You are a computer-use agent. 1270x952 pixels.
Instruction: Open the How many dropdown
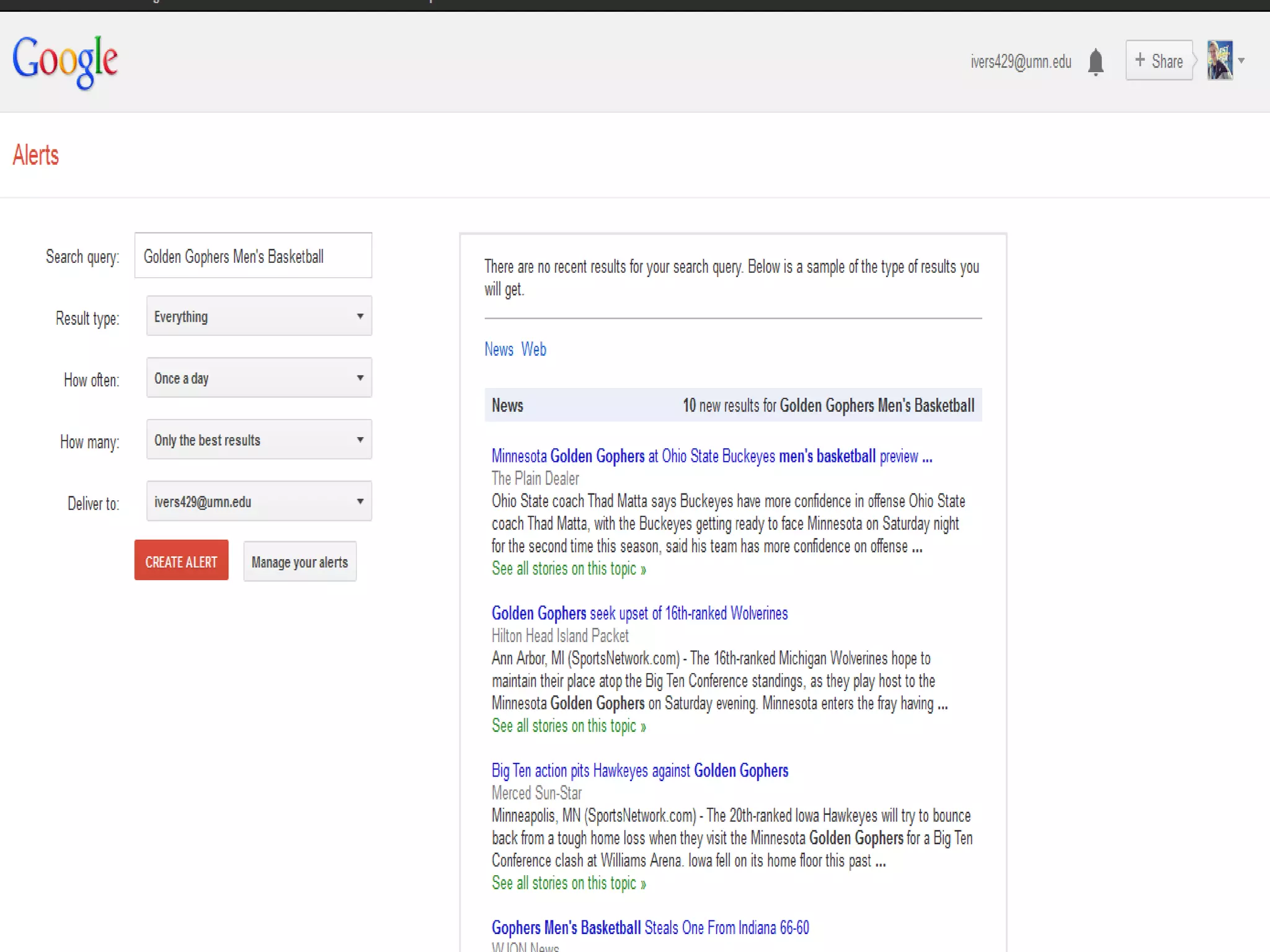[259, 439]
